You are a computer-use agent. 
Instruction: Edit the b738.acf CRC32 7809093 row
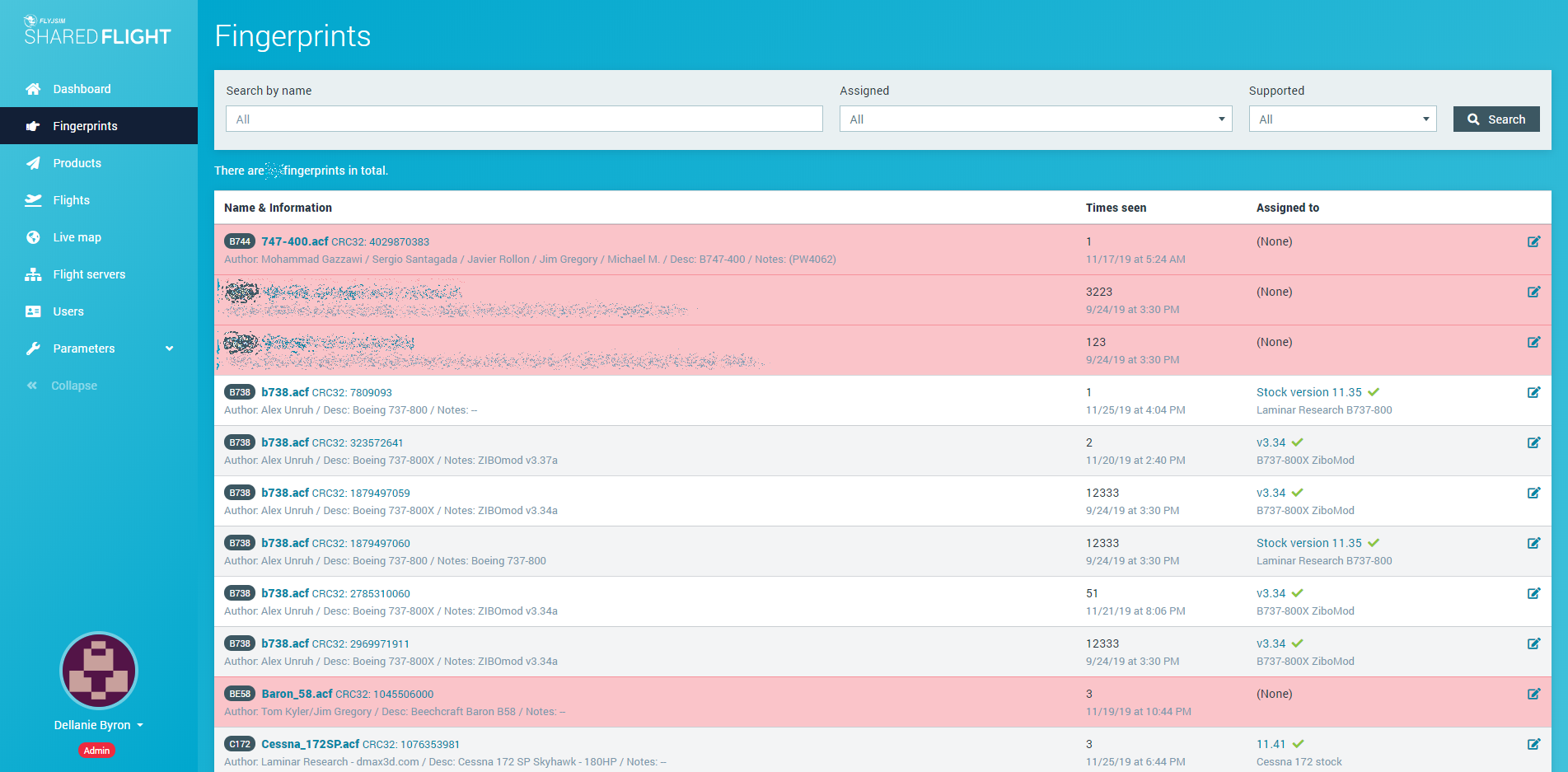tap(1533, 392)
